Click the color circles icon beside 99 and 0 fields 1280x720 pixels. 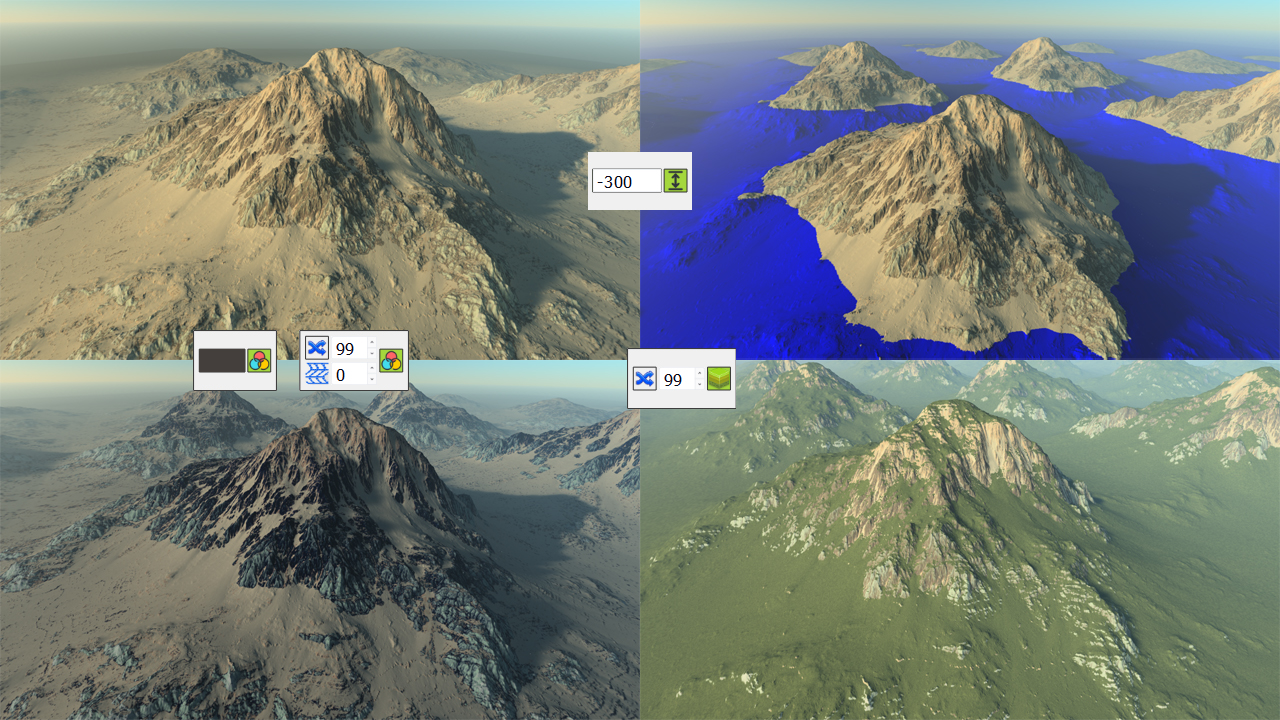tap(391, 361)
